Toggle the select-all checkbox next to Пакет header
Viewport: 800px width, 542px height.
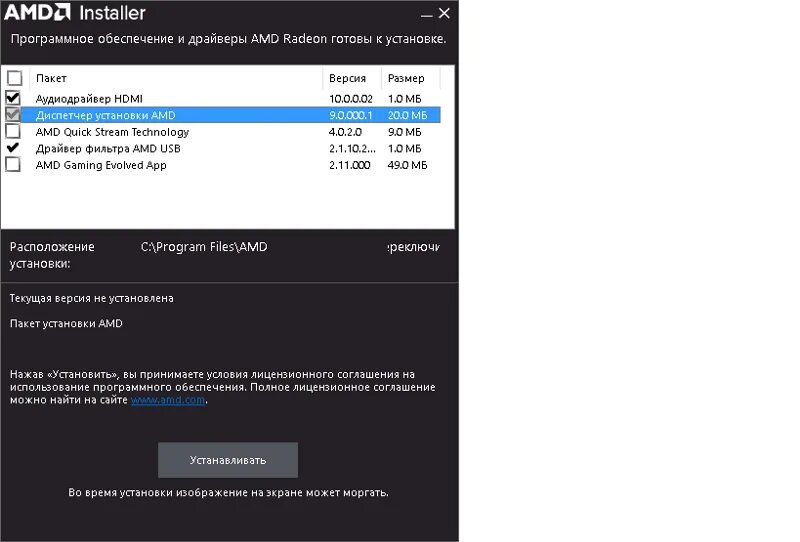coord(15,78)
